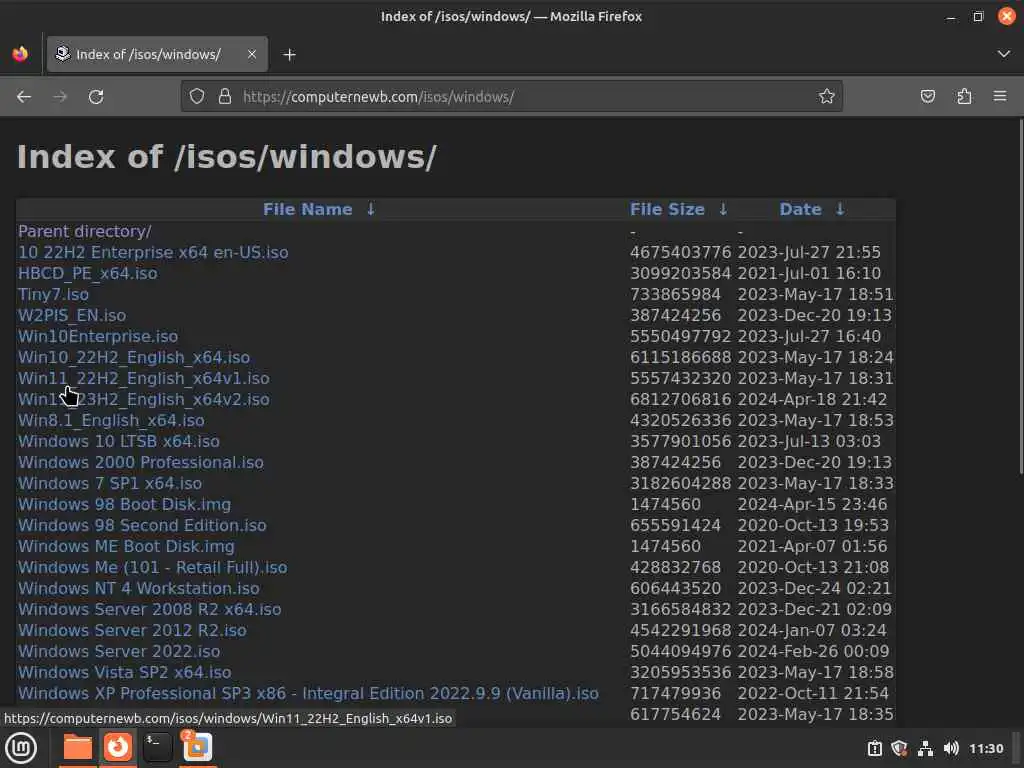The width and height of the screenshot is (1024, 768).
Task: Open the Linux Mint start menu
Action: [x=21, y=748]
